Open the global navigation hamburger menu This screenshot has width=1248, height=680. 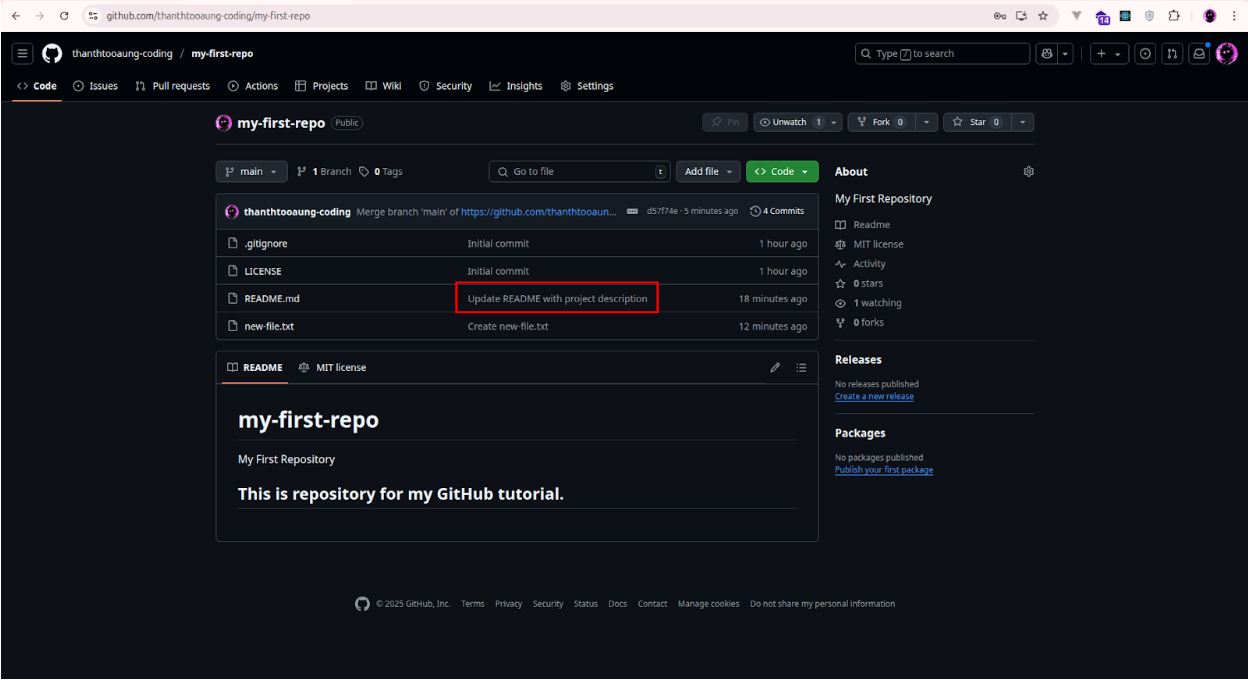(22, 53)
